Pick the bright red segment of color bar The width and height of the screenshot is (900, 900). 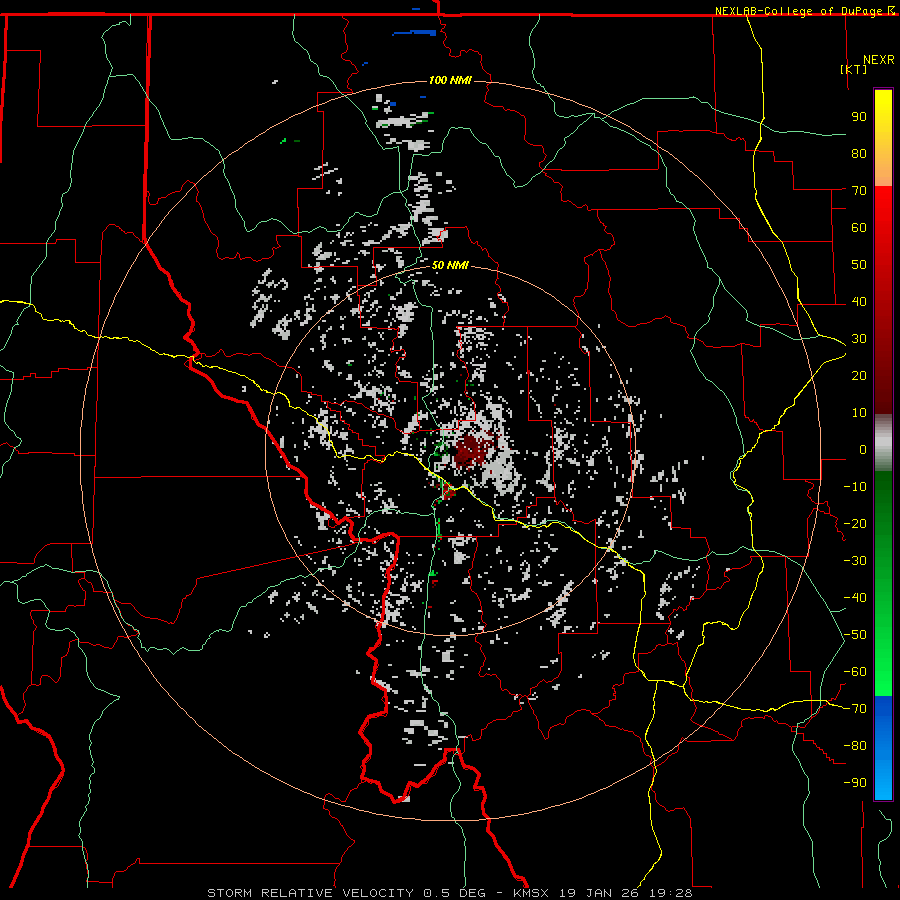(883, 210)
